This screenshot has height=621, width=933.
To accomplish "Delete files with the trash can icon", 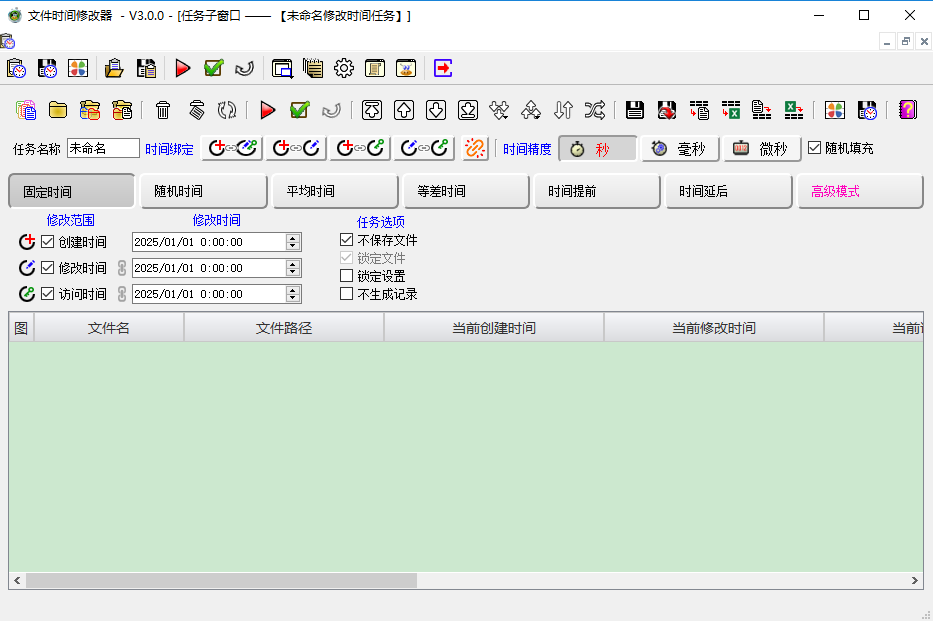I will (162, 110).
